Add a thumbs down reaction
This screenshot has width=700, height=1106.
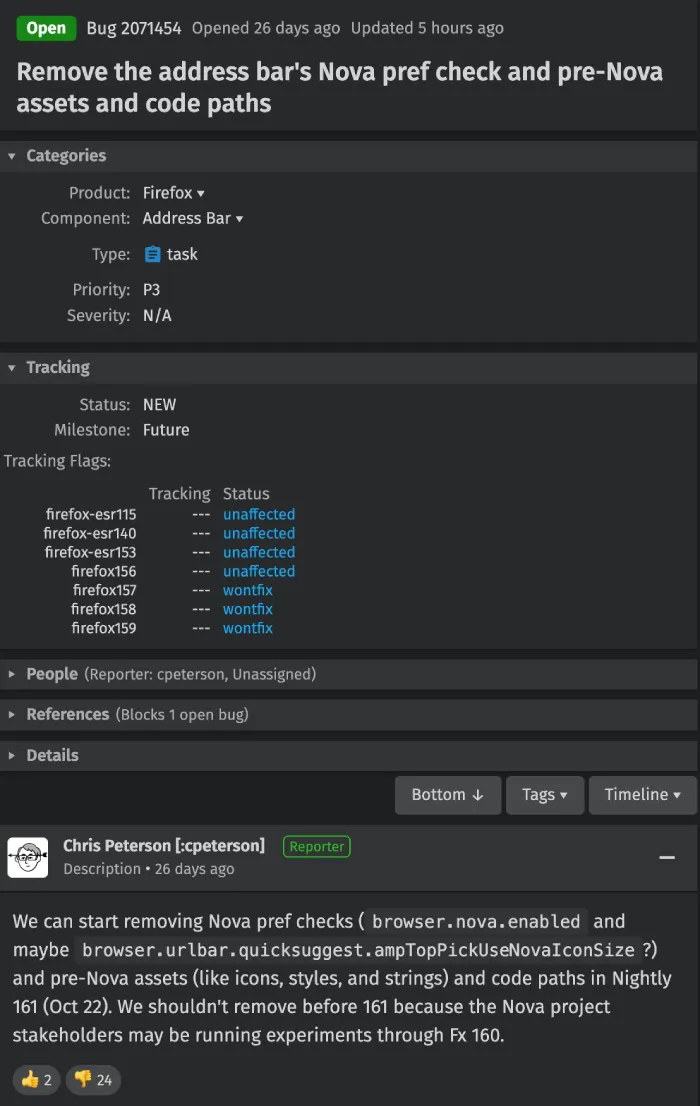point(93,1079)
